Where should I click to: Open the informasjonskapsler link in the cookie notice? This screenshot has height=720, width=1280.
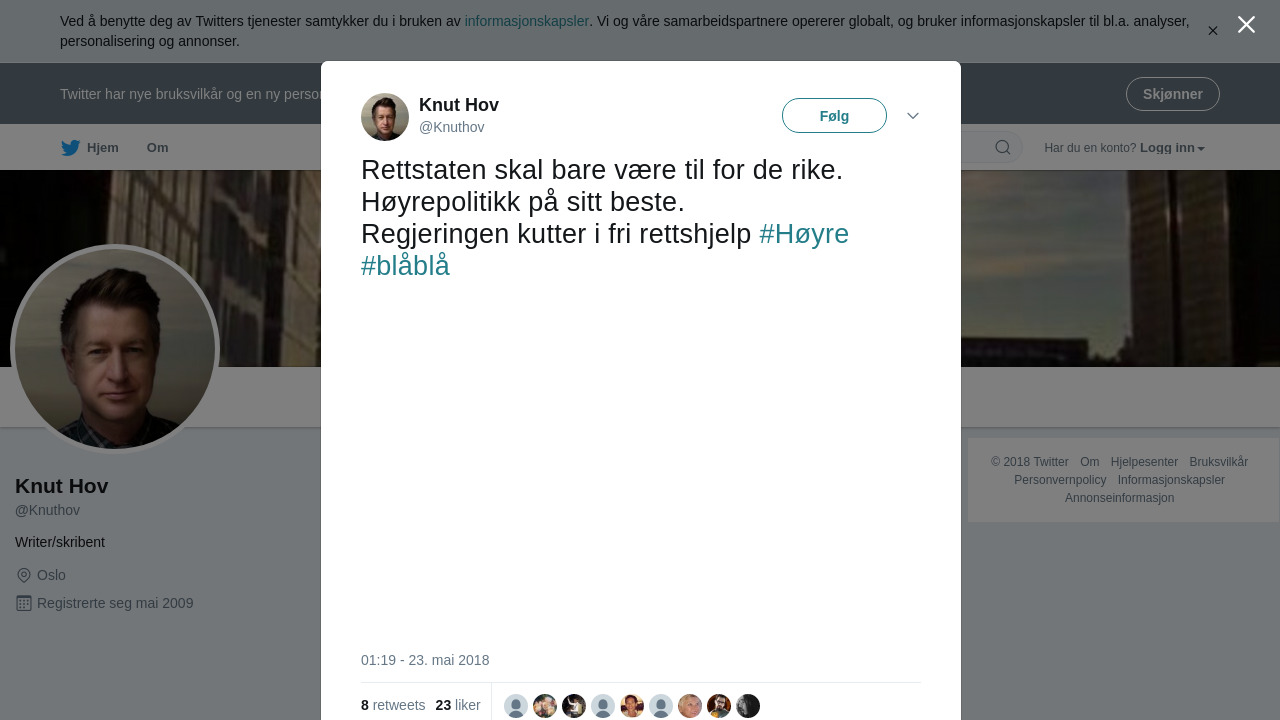pos(526,21)
